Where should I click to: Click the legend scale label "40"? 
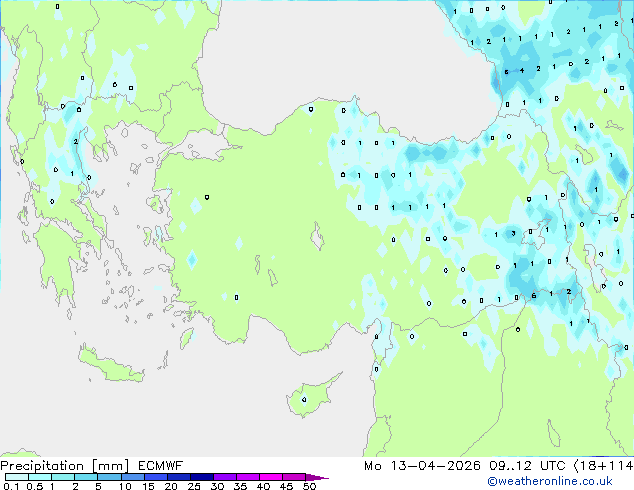pos(263,486)
